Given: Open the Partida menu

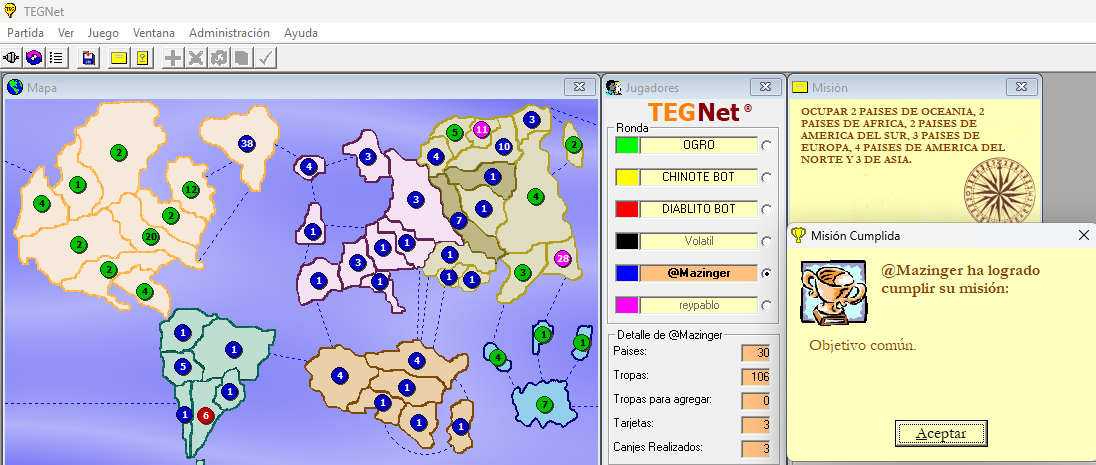Looking at the screenshot, I should pyautogui.click(x=26, y=33).
